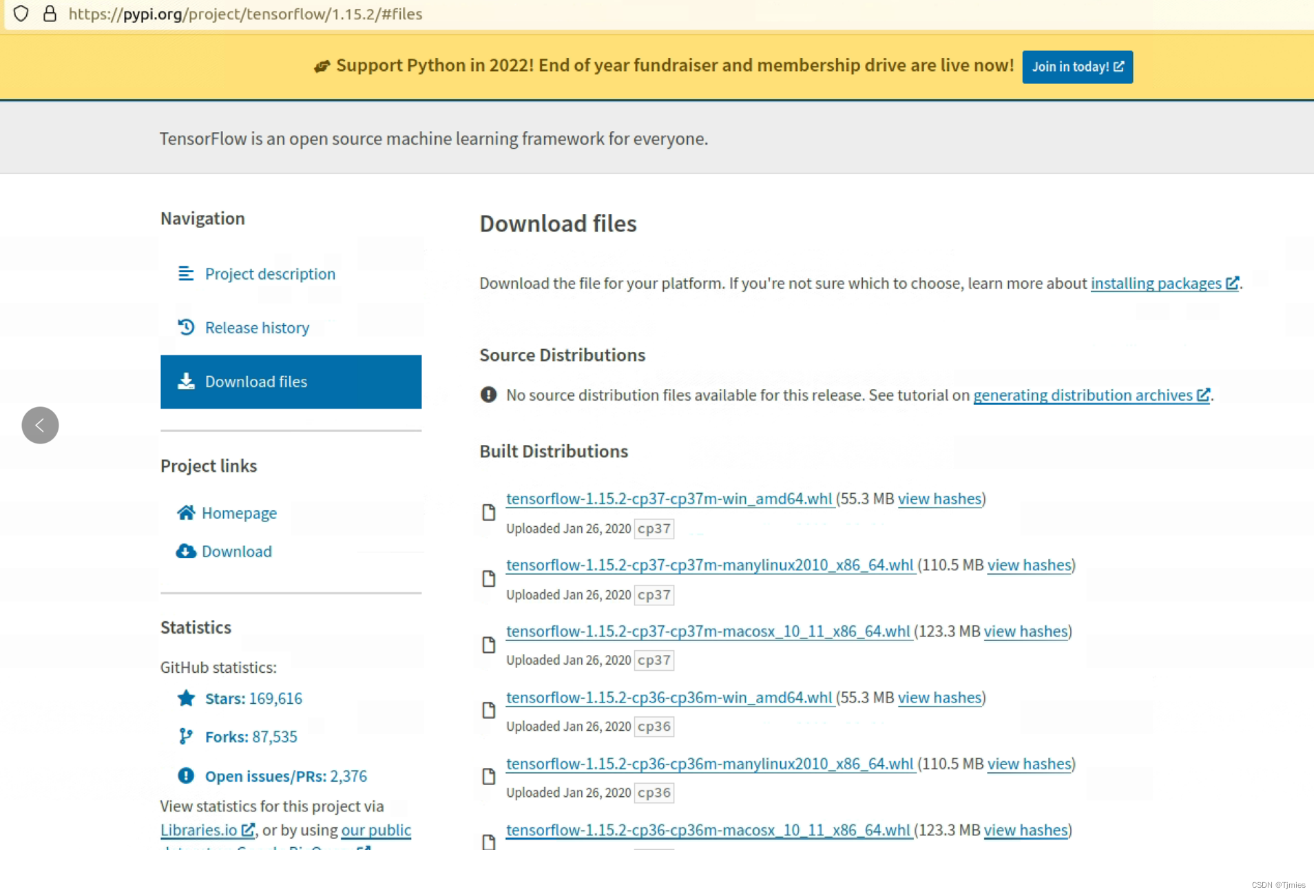Download tensorflow-1.15.2-cp37-cp37m-manylinux2010_x86_64.whl

(711, 566)
